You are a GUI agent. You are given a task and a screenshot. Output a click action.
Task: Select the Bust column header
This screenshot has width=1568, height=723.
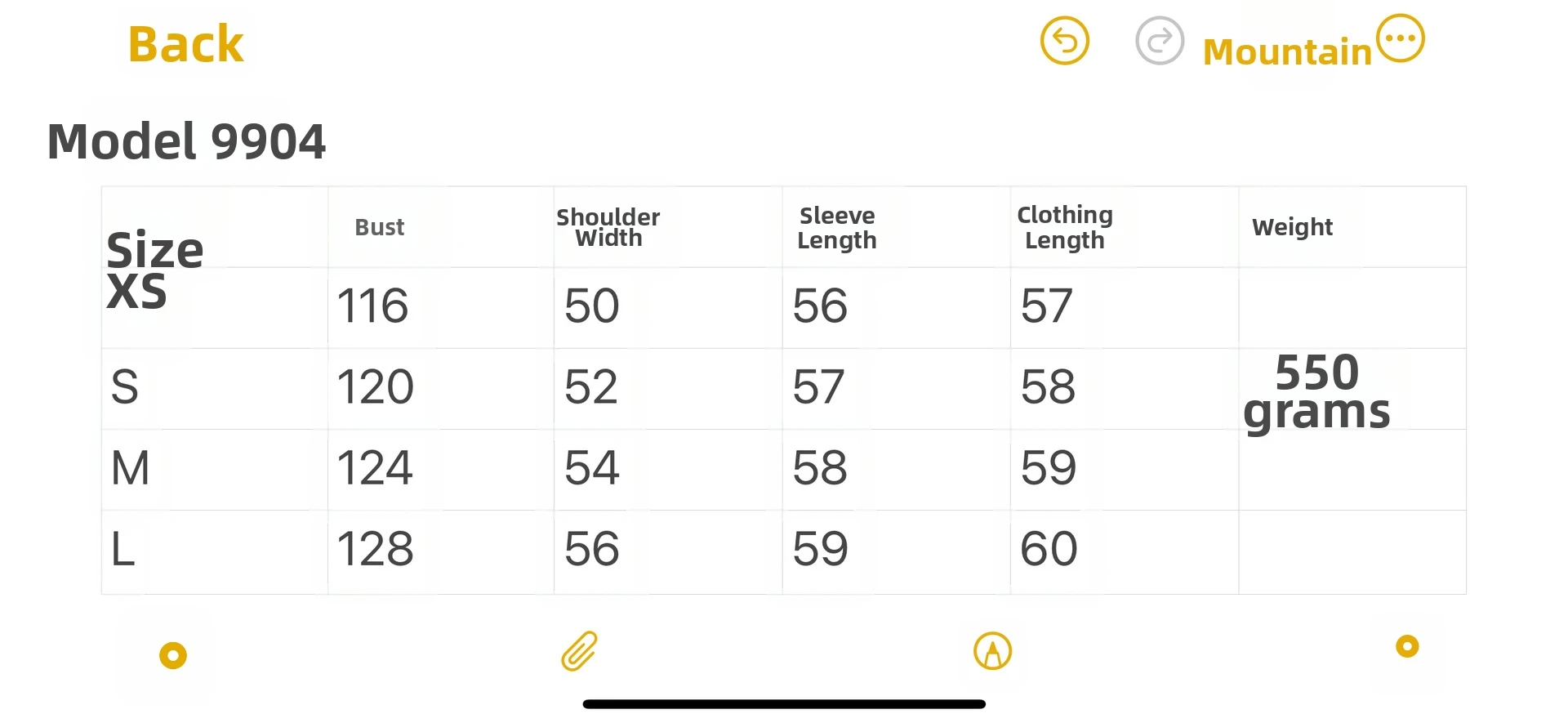[380, 227]
